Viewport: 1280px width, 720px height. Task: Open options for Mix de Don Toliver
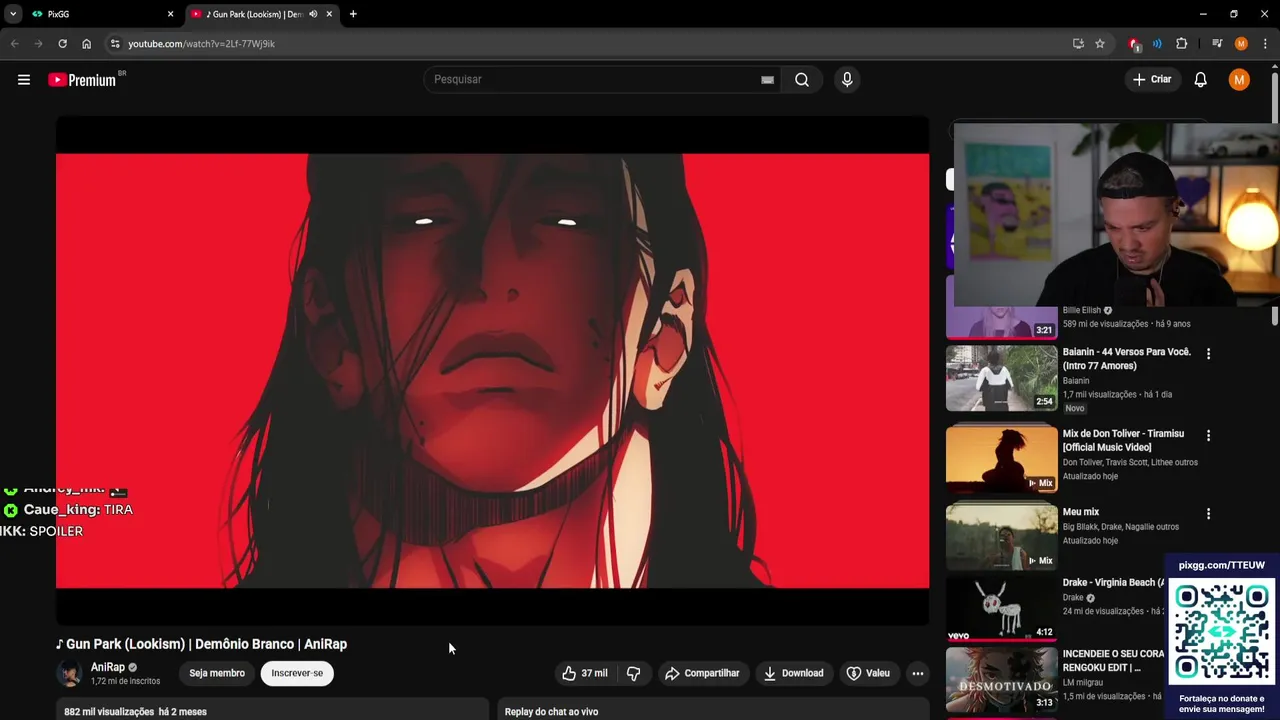coord(1208,436)
